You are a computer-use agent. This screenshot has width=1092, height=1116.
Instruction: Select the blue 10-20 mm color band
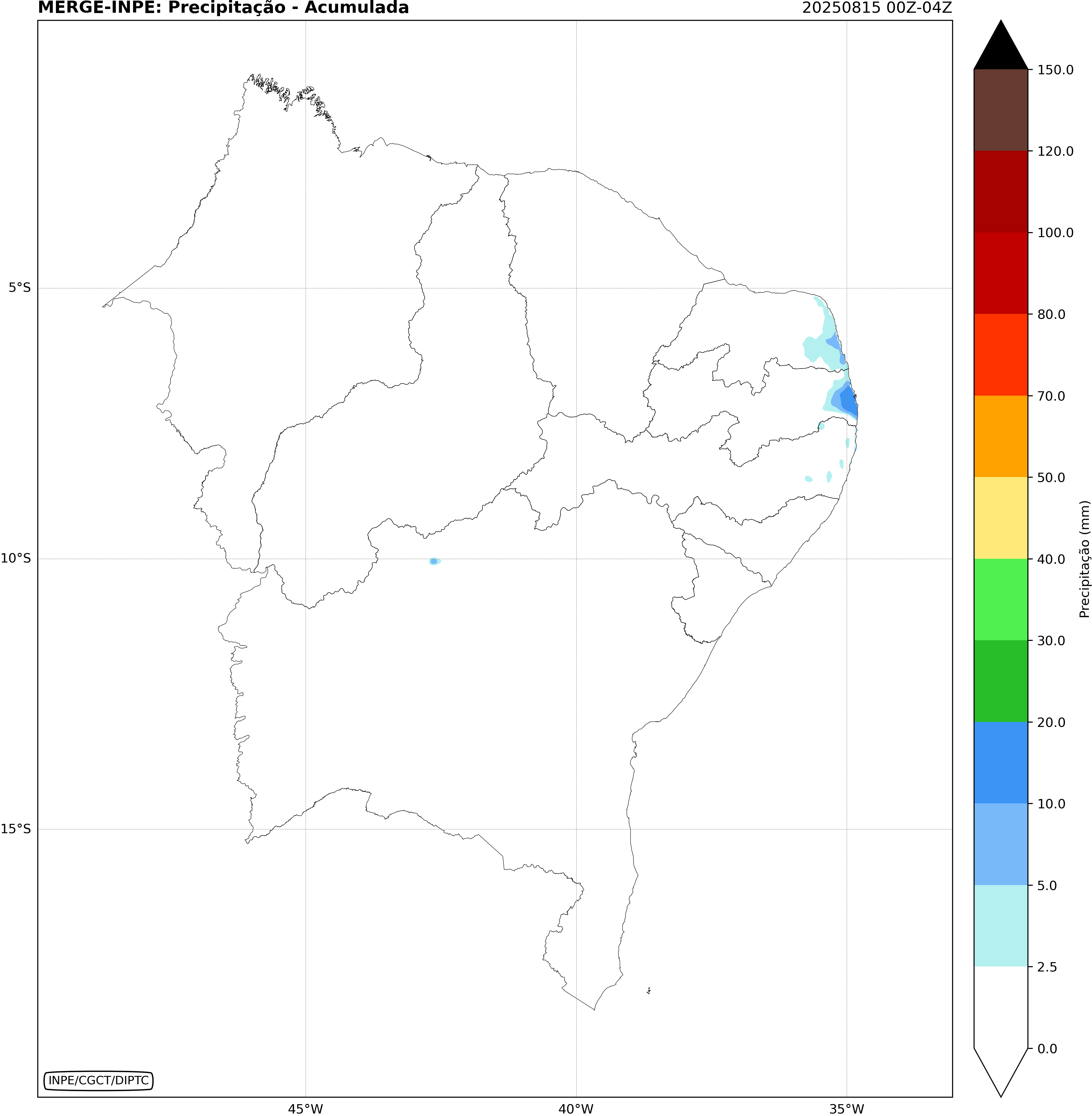[x=1000, y=762]
